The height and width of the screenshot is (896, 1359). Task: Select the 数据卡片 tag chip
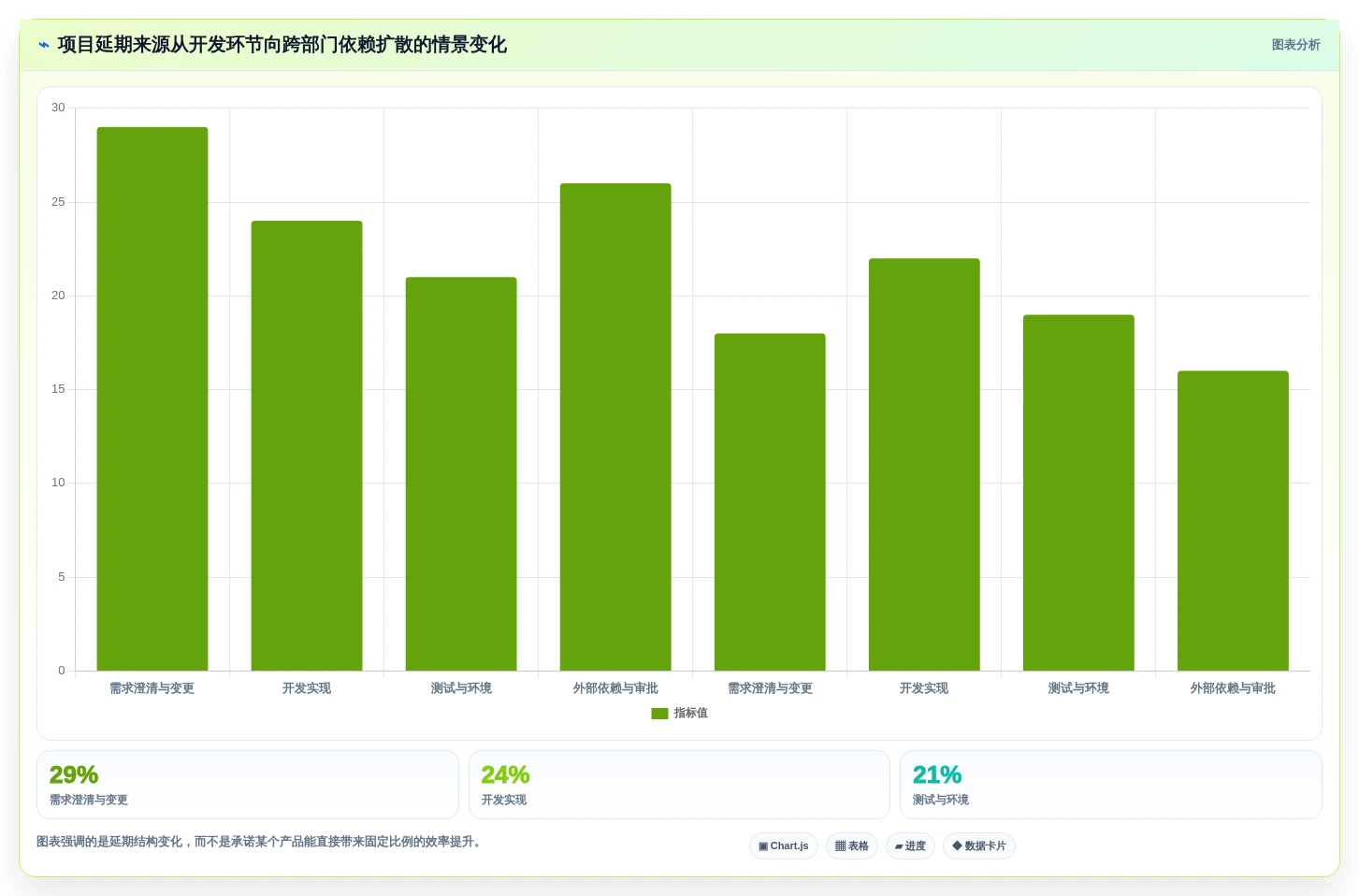pos(979,845)
